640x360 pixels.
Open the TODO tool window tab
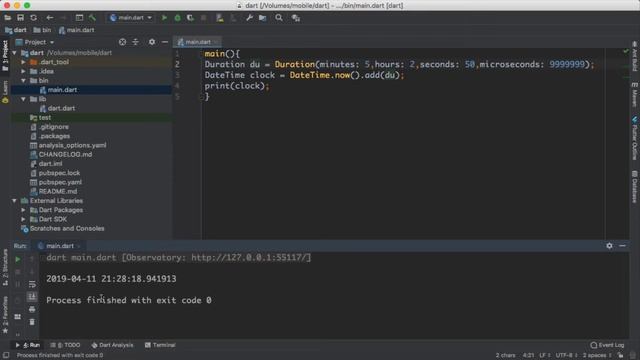pyautogui.click(x=65, y=345)
